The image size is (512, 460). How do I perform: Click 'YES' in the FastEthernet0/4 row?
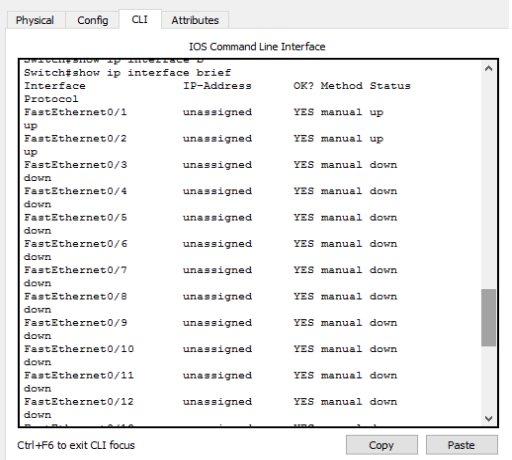click(304, 191)
